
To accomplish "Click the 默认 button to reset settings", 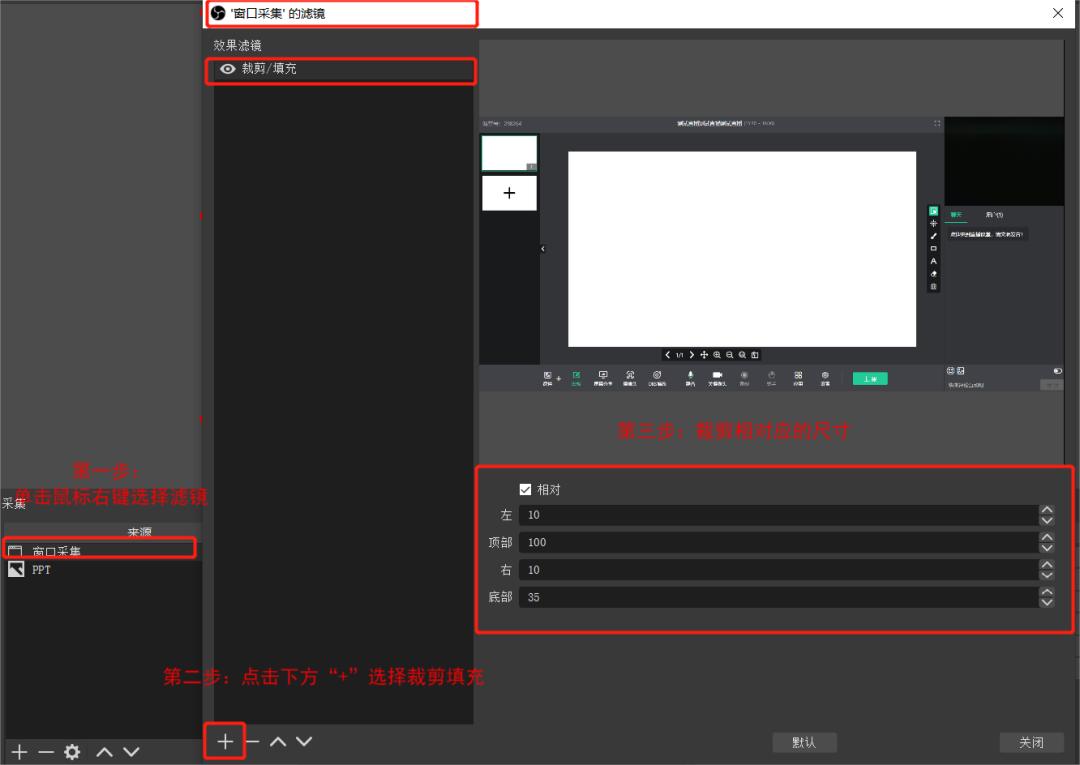I will click(804, 742).
